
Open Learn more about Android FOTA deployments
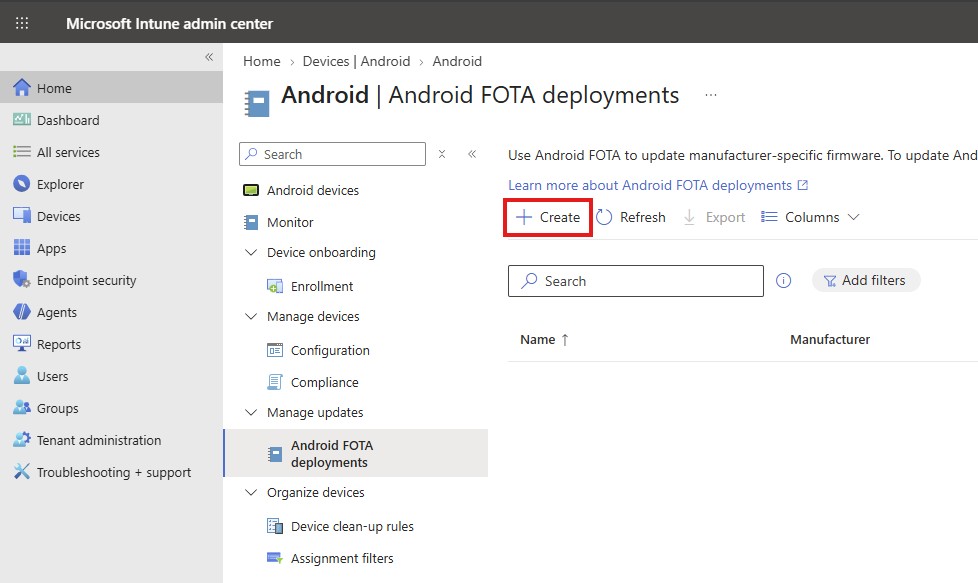click(658, 185)
